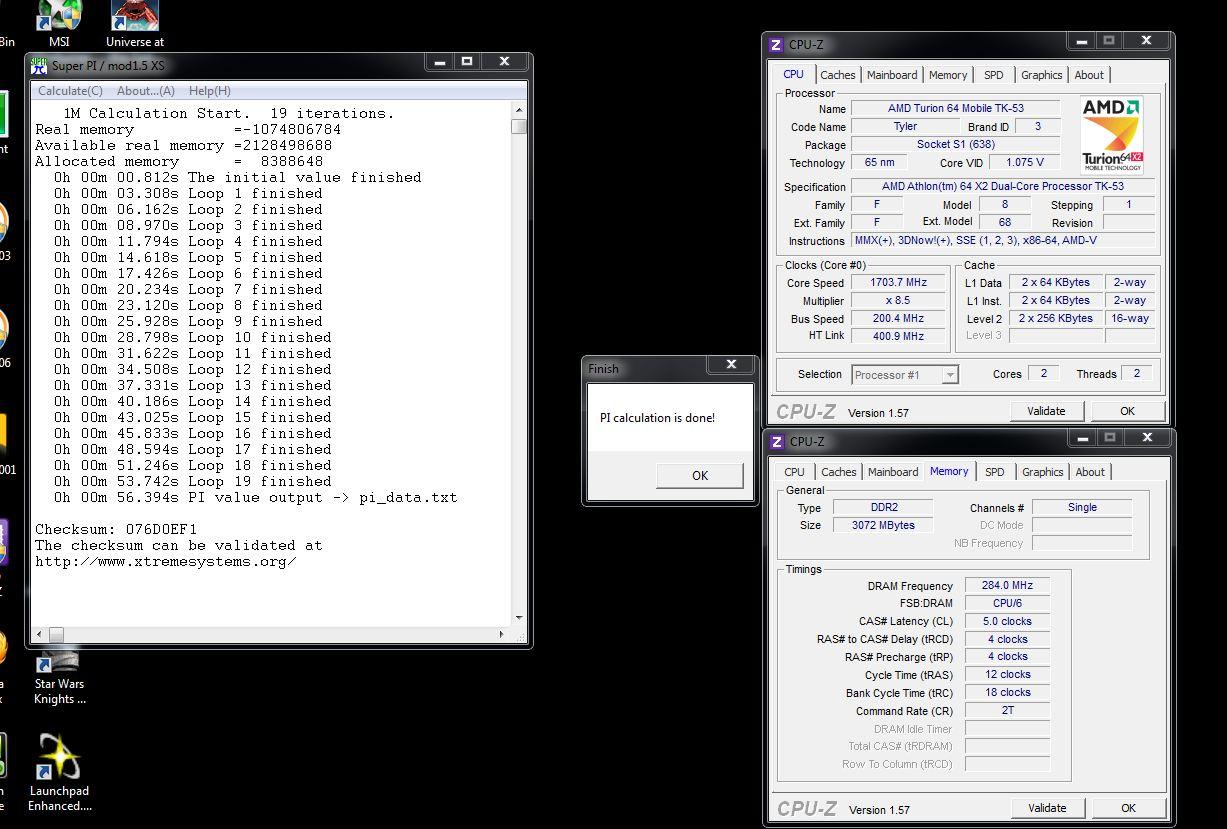Click the AMD Turion 64 X2 logo
Image resolution: width=1227 pixels, height=829 pixels.
pyautogui.click(x=1112, y=135)
